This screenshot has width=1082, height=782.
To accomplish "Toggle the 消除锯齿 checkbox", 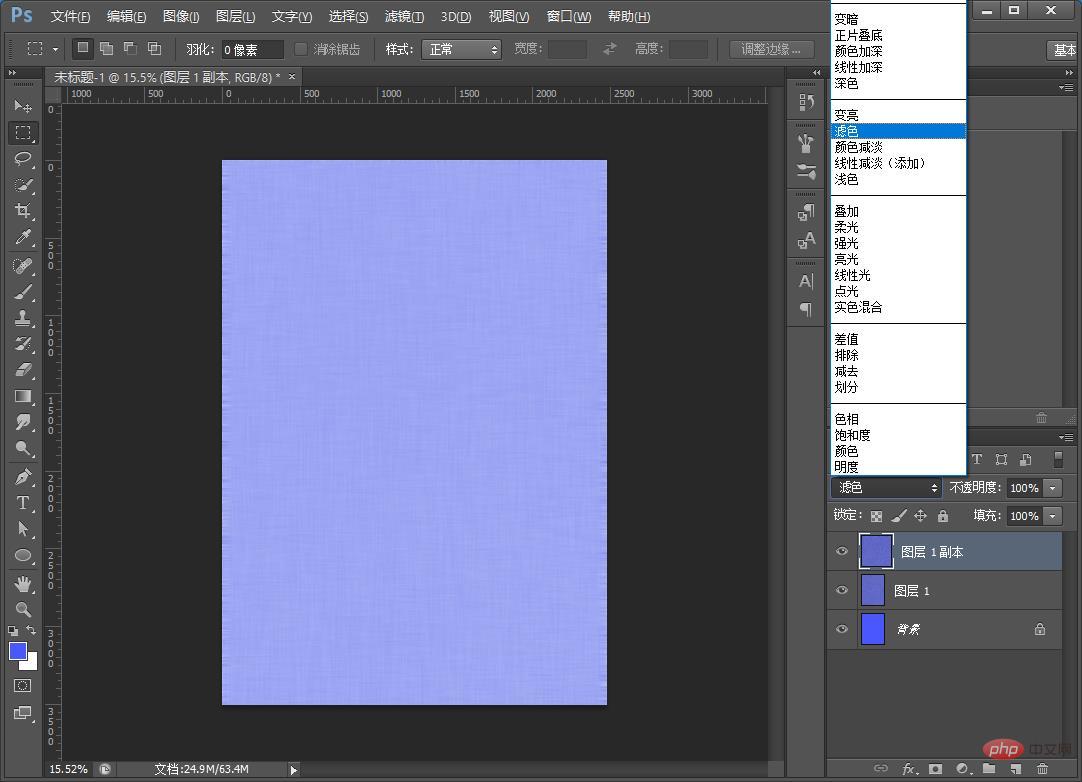I will [300, 49].
